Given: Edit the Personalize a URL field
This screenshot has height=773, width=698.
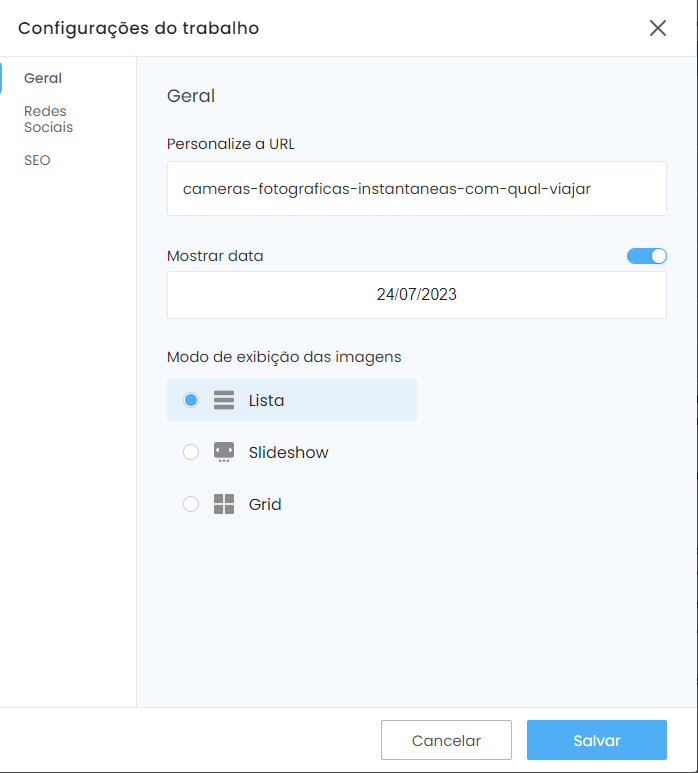Looking at the screenshot, I should tap(417, 188).
